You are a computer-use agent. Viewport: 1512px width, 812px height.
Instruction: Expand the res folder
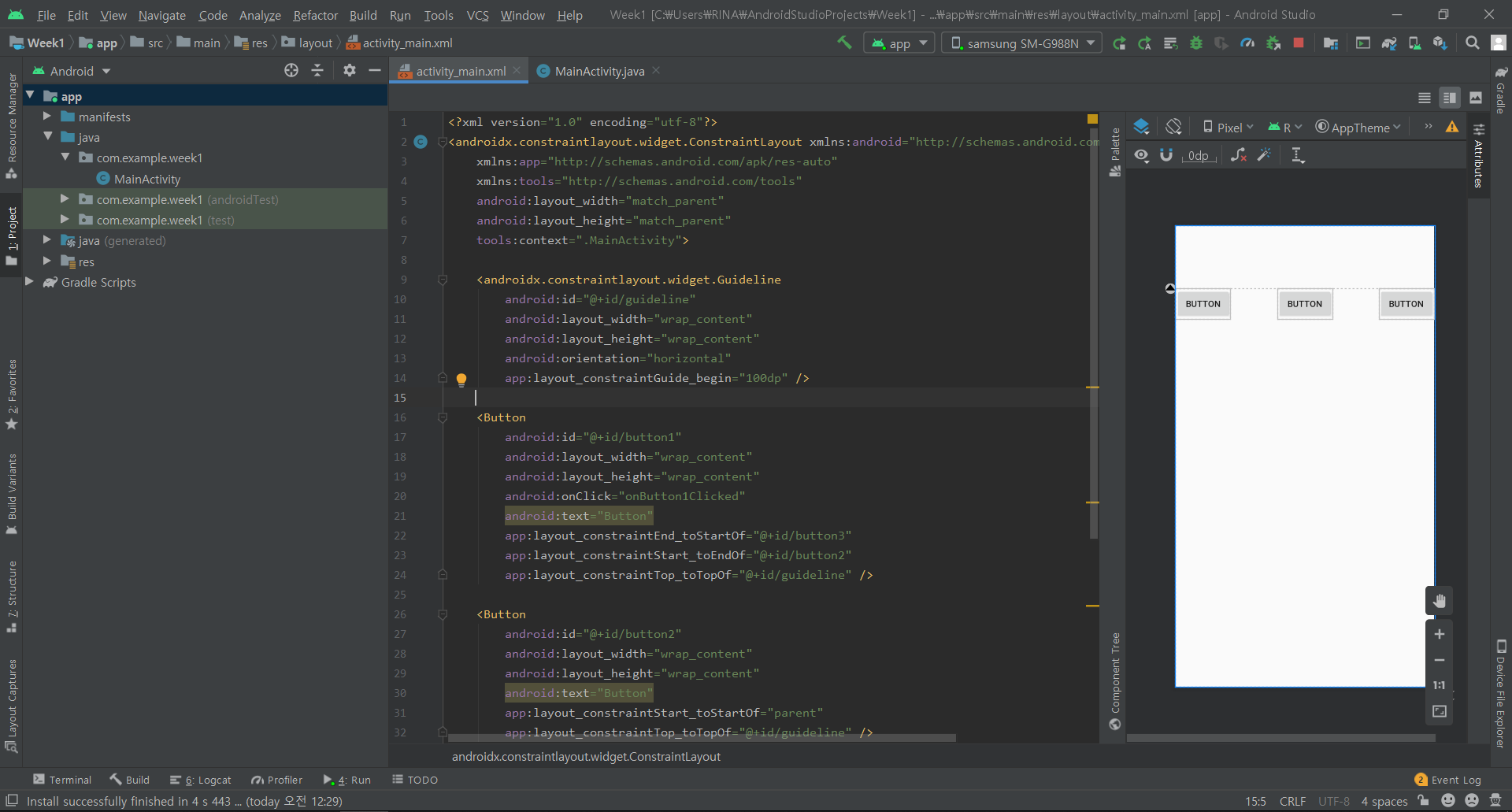pyautogui.click(x=47, y=261)
